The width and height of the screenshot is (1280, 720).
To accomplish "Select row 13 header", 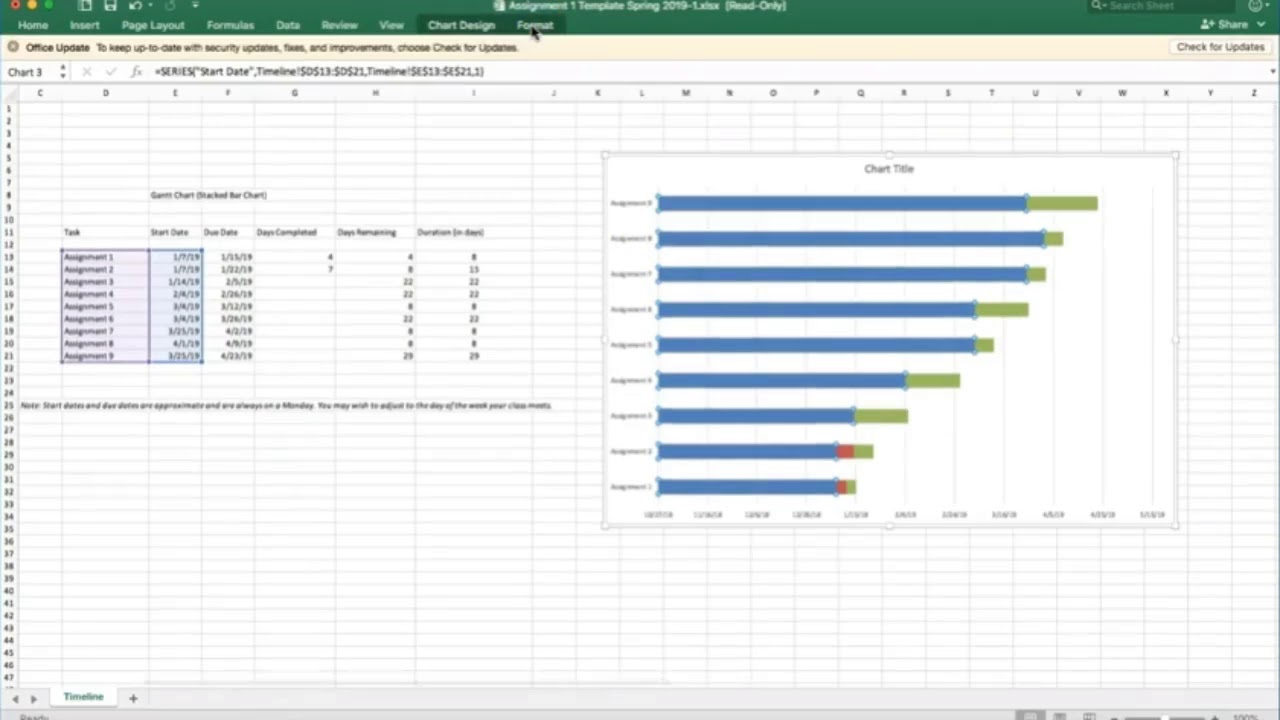I will pyautogui.click(x=8, y=257).
